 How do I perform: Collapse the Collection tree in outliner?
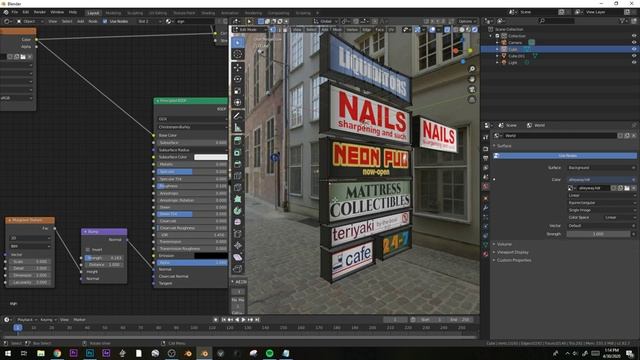tap(491, 36)
